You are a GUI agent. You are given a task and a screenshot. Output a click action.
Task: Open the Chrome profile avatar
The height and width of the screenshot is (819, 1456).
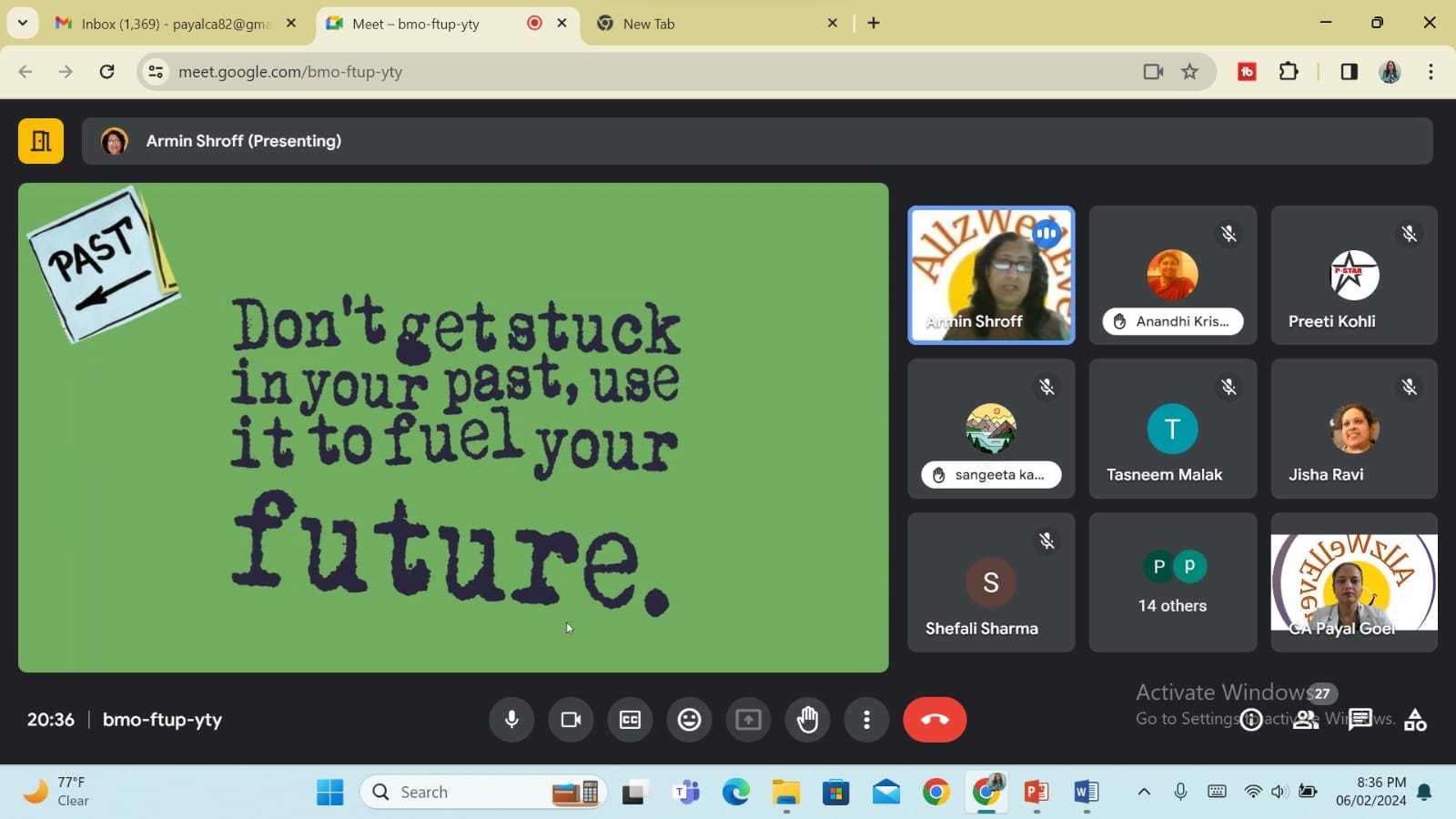[1390, 72]
